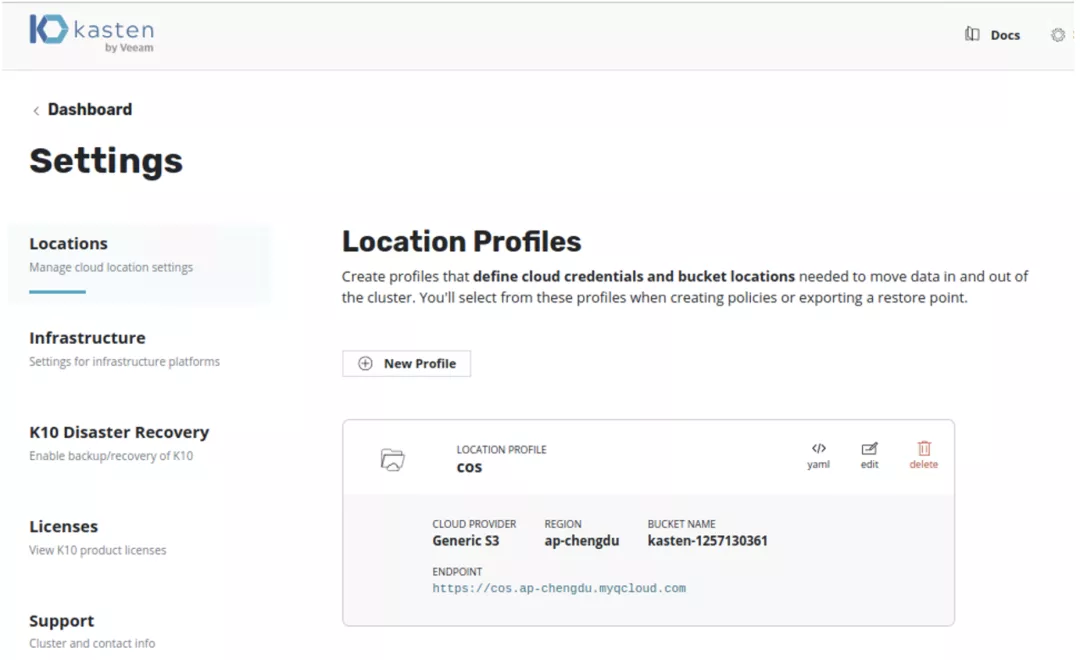Go back via Dashboard chevron arrow
The width and height of the screenshot is (1080, 660).
(x=36, y=111)
